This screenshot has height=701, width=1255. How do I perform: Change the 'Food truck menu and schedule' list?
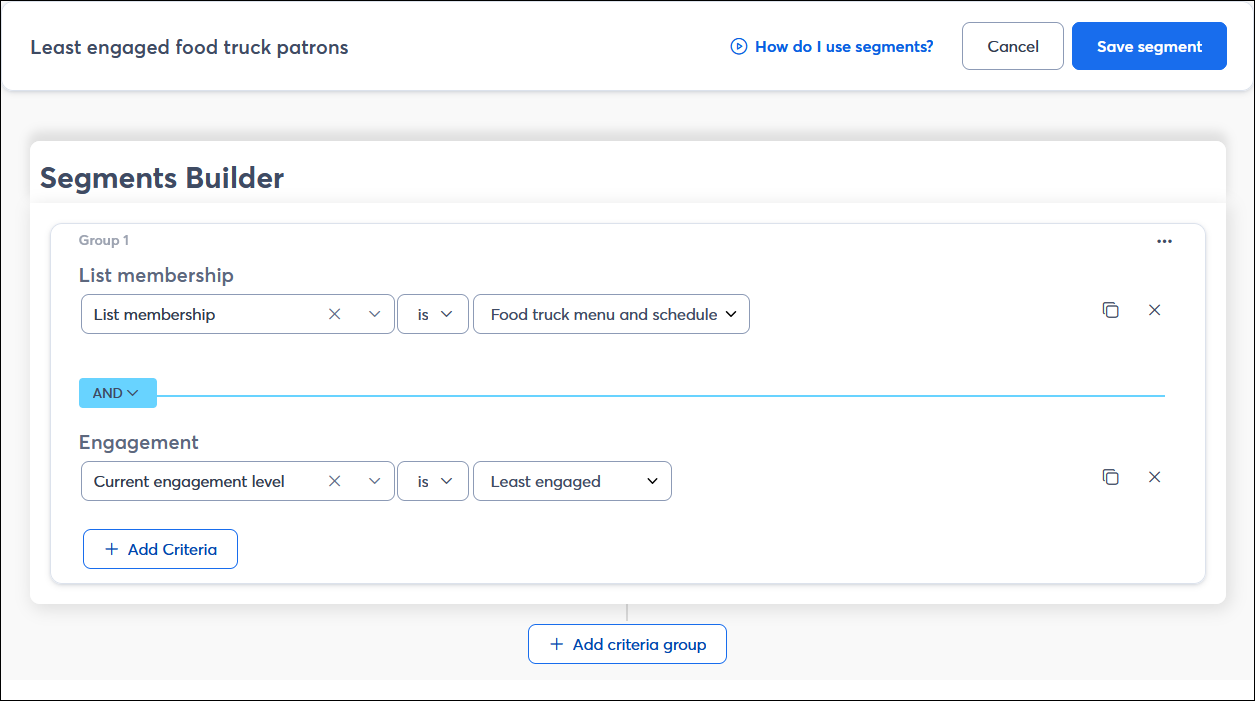(x=611, y=313)
